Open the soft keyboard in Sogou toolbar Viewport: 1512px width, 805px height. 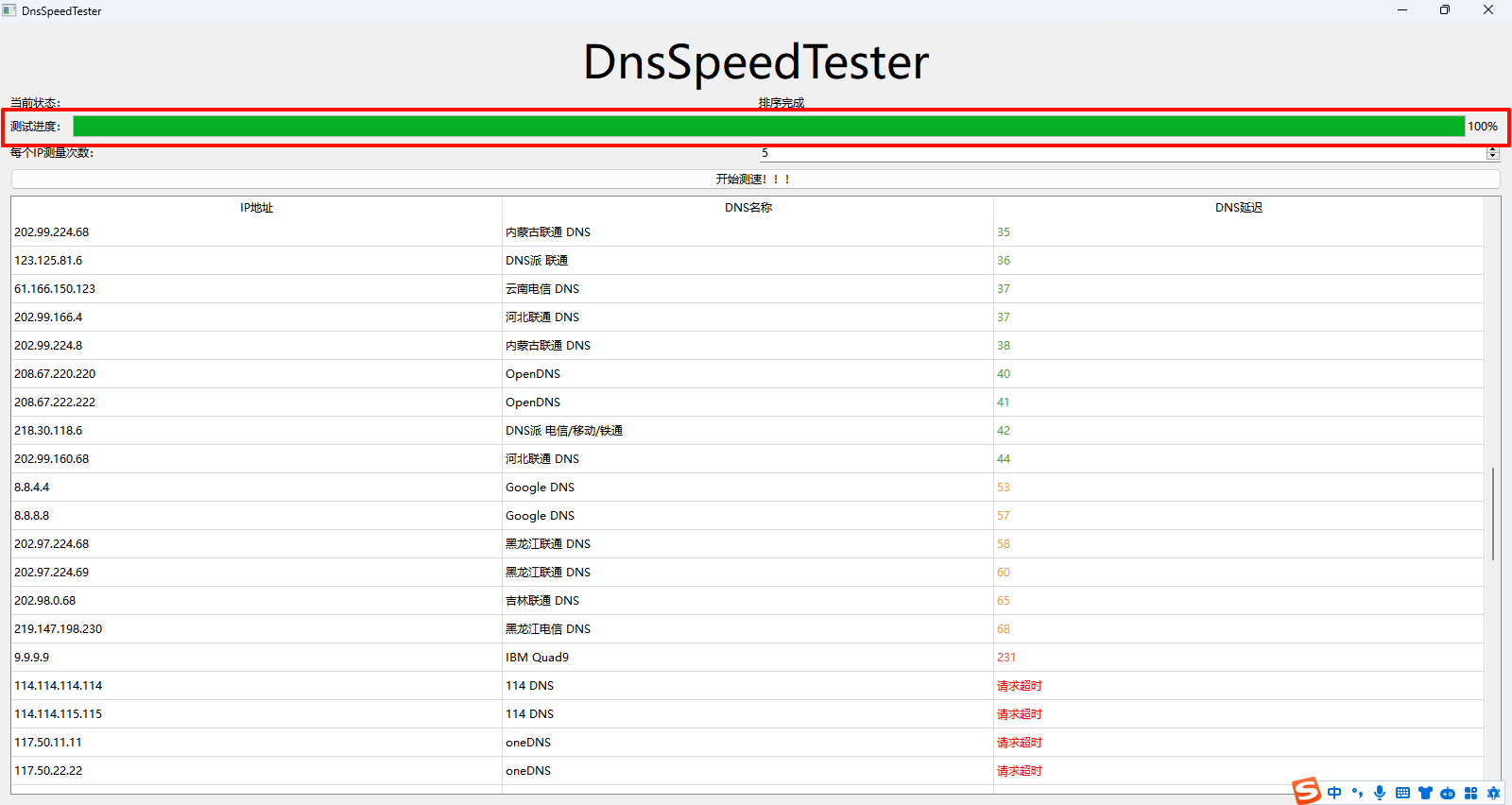pyautogui.click(x=1402, y=793)
